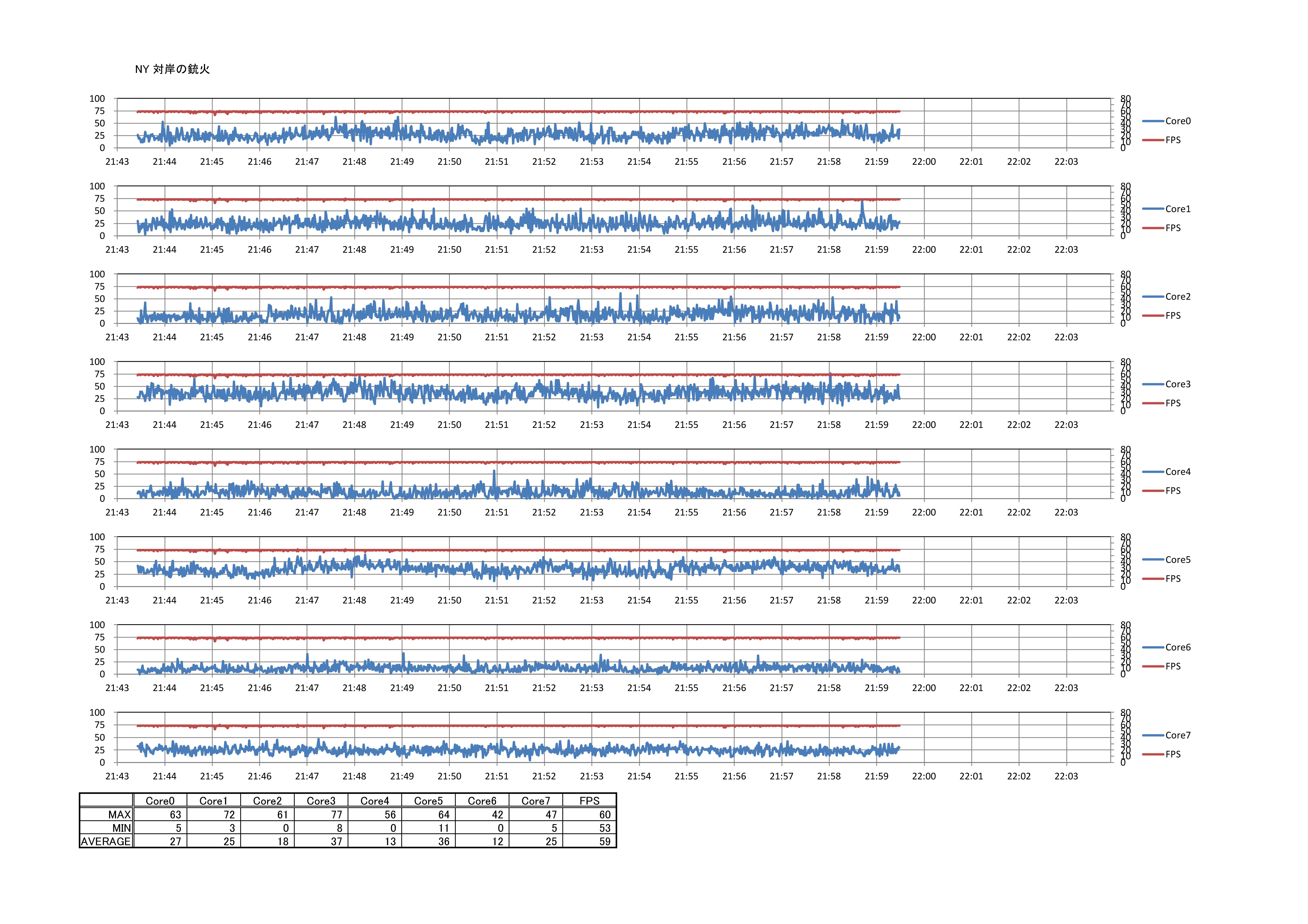Click the Core0 column header in table

click(x=160, y=800)
